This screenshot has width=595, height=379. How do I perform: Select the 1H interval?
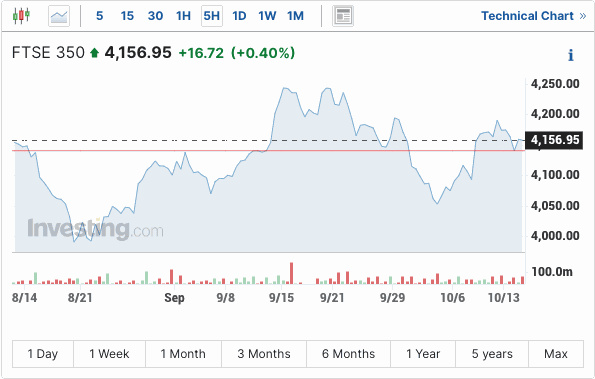[x=183, y=16]
